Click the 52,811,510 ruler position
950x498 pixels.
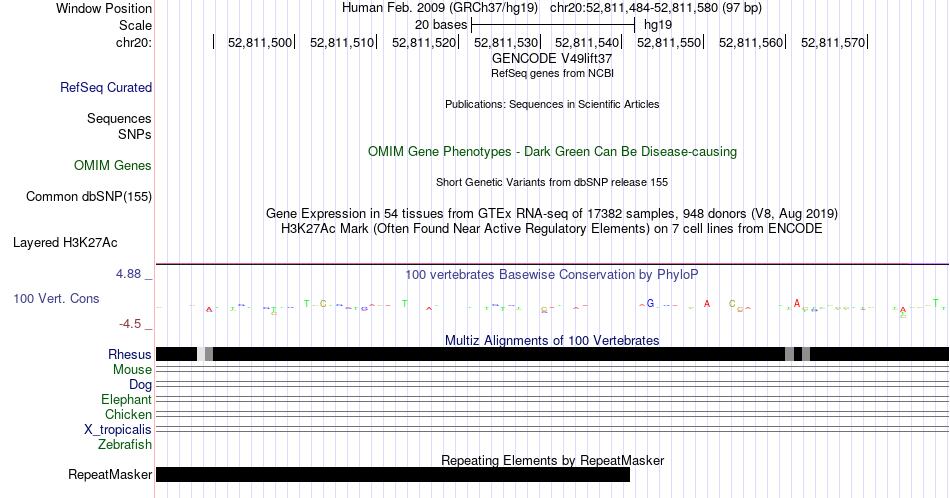coord(342,42)
